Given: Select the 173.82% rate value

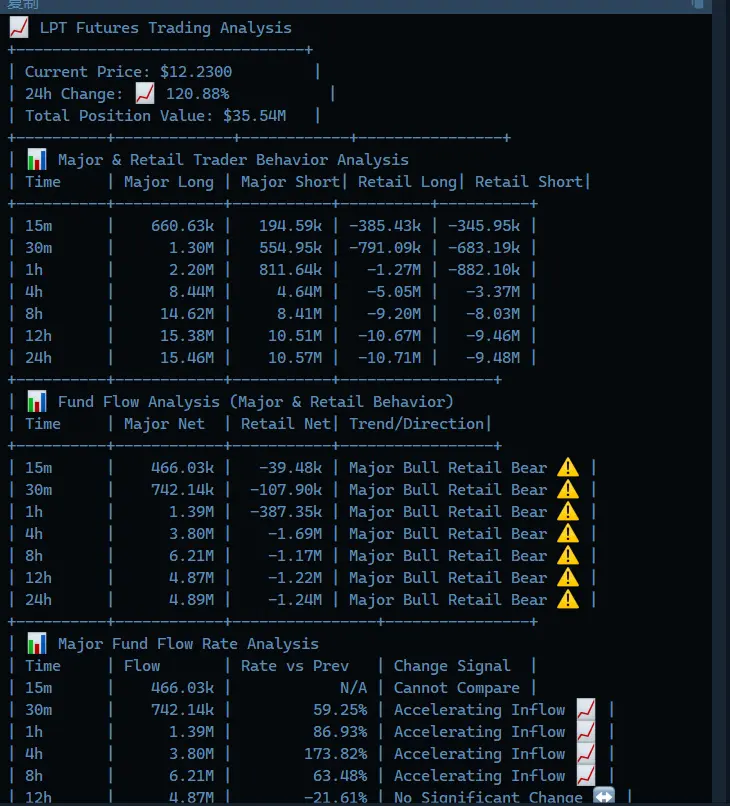Looking at the screenshot, I should (336, 754).
